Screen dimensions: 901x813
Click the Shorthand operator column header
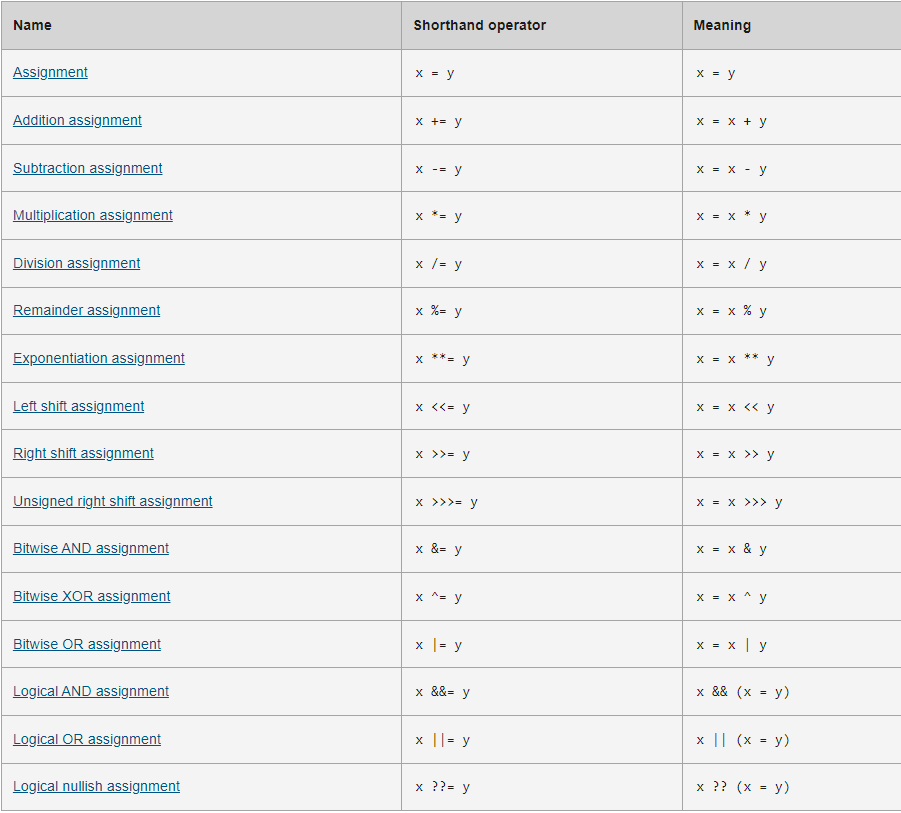pyautogui.click(x=479, y=25)
